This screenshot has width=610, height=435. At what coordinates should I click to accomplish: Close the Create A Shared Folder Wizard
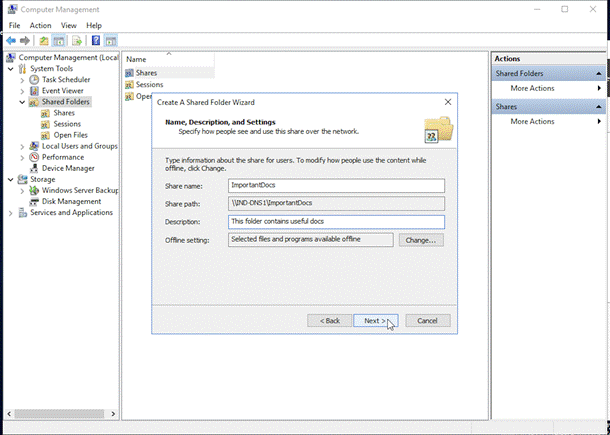(x=448, y=102)
